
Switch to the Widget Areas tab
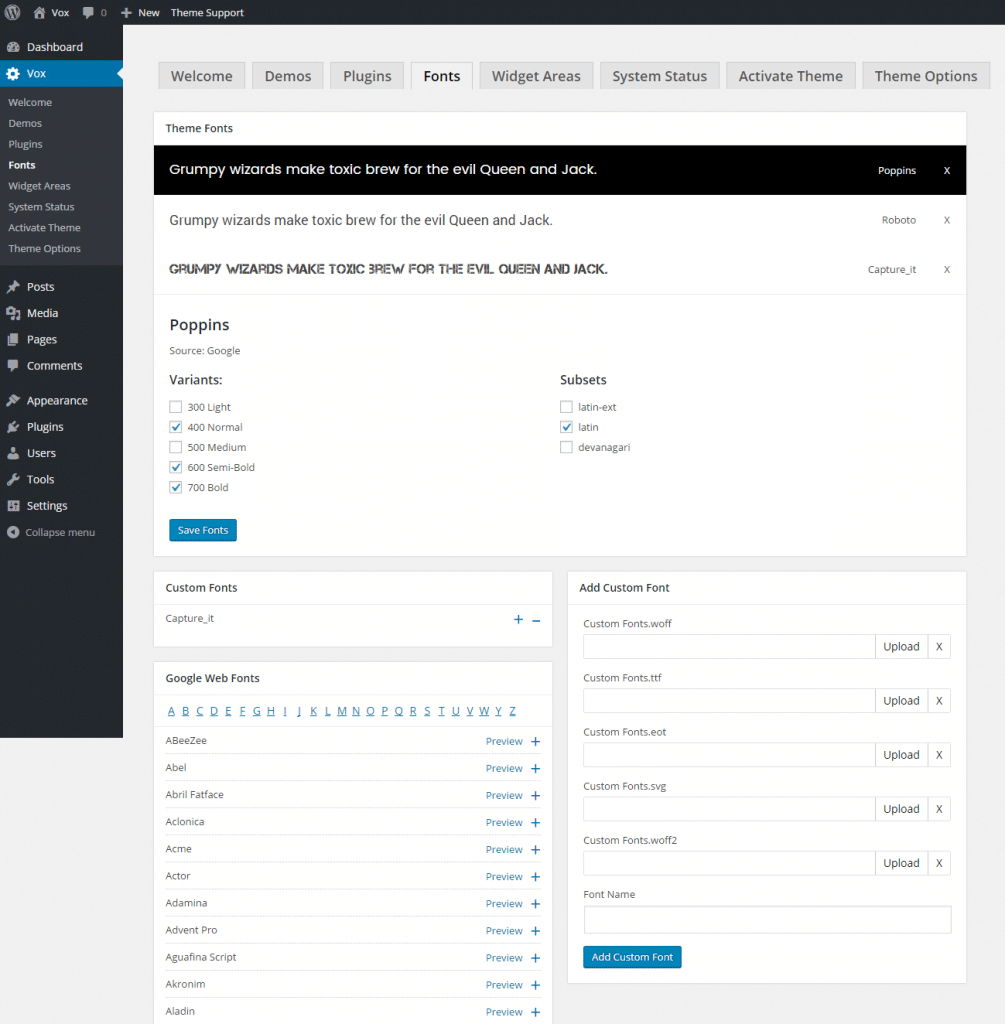(x=536, y=76)
